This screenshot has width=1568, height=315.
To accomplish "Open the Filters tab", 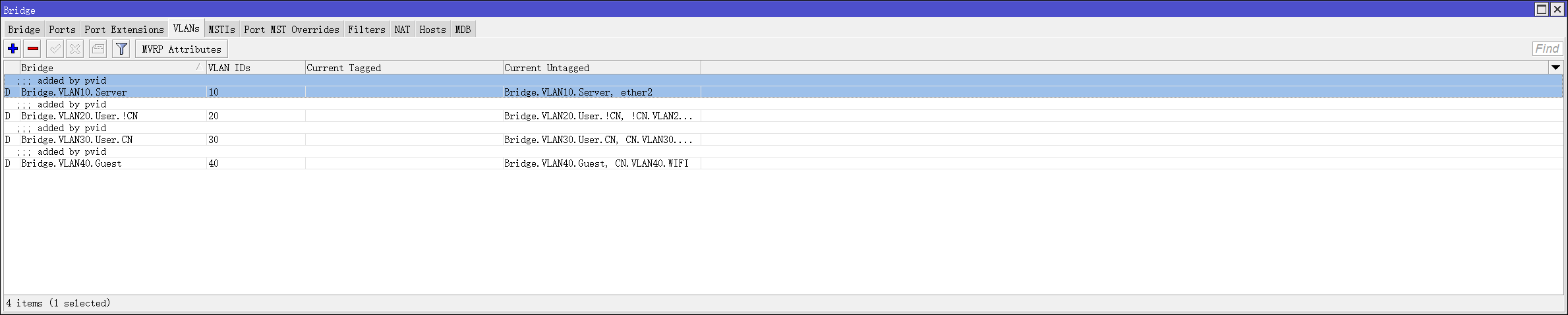I will click(366, 30).
